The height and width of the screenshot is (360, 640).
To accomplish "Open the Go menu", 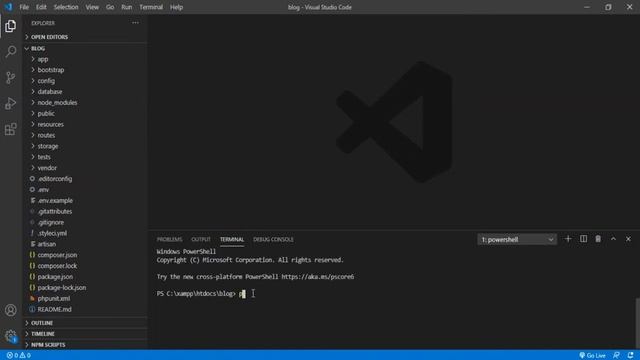I will coord(110,7).
